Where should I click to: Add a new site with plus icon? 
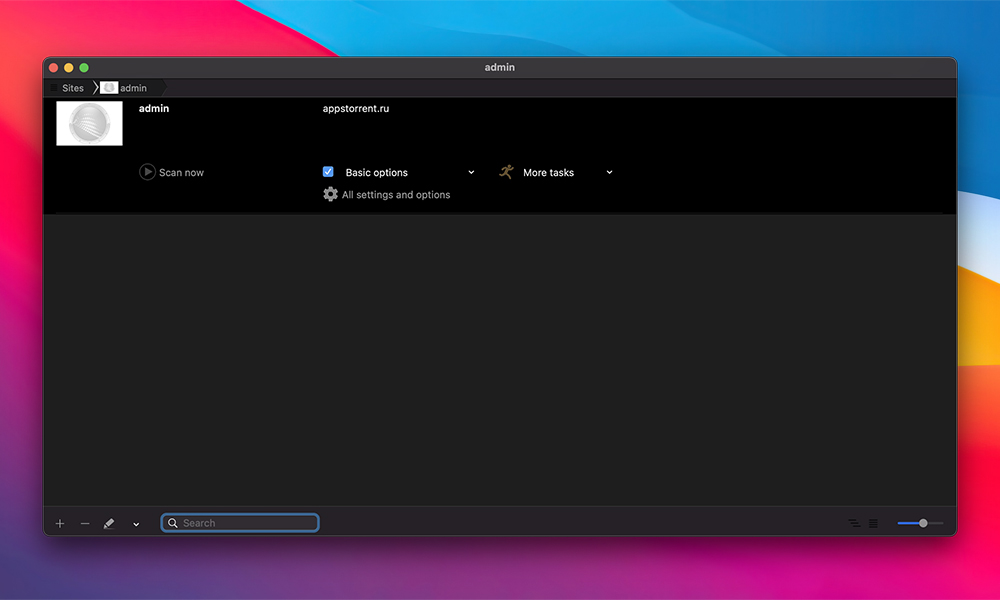(x=60, y=523)
